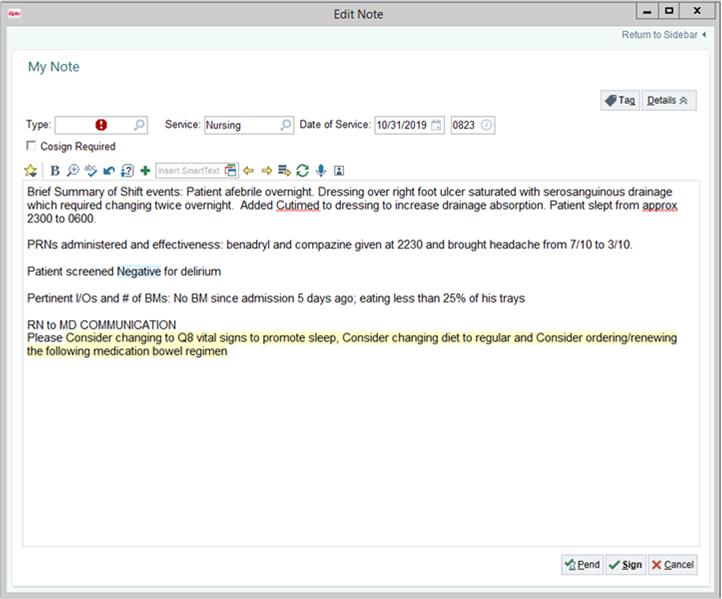Pend the note

point(582,565)
